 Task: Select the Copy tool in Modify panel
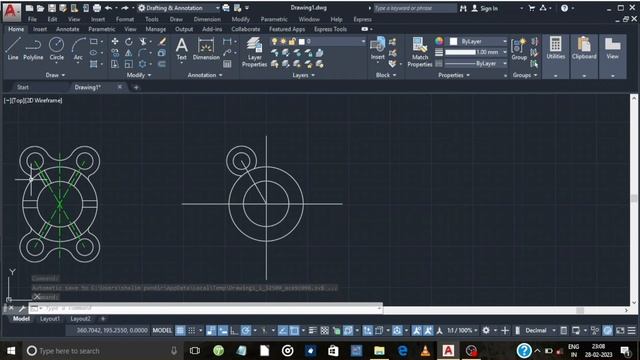coord(115,53)
